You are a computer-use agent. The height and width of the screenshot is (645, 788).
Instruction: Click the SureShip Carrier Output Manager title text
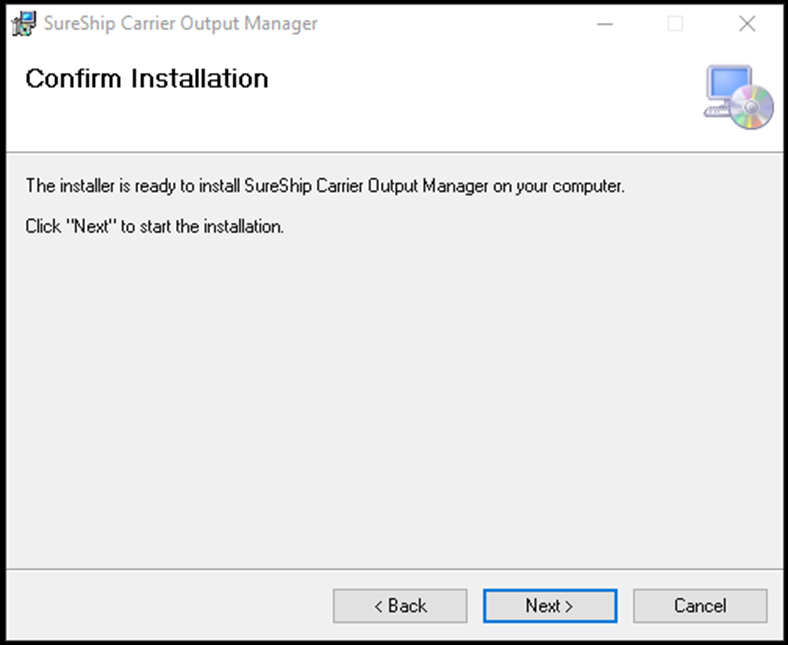coord(181,24)
